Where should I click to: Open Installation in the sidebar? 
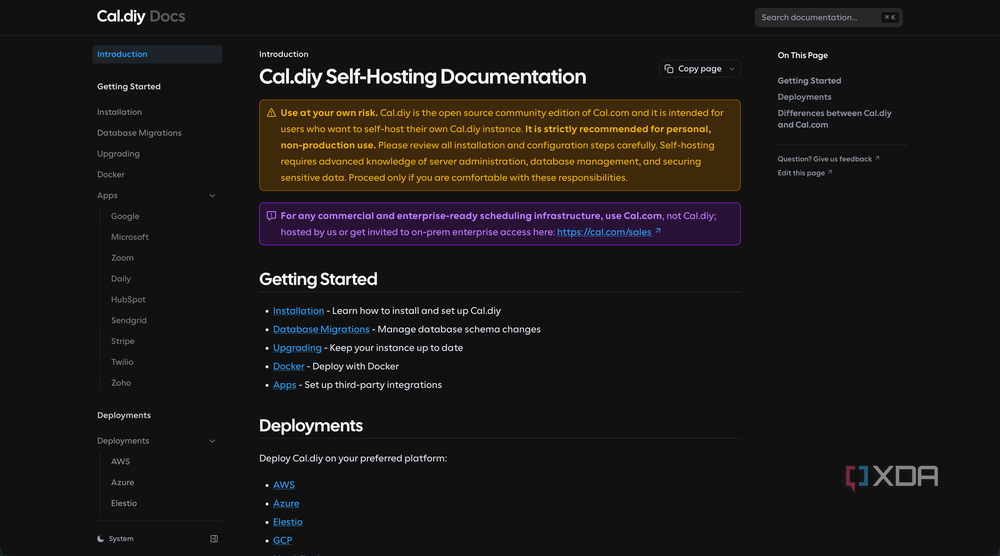pos(119,112)
